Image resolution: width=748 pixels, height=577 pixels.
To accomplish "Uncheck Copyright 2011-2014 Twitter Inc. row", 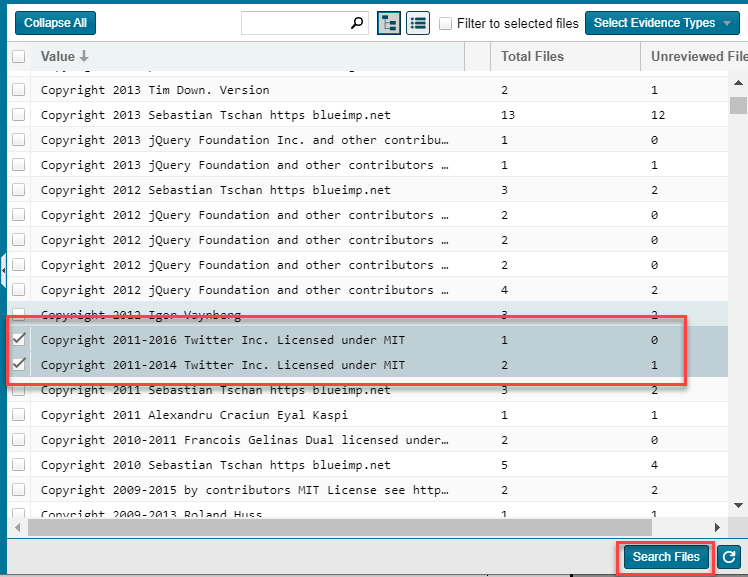I will pyautogui.click(x=18, y=365).
